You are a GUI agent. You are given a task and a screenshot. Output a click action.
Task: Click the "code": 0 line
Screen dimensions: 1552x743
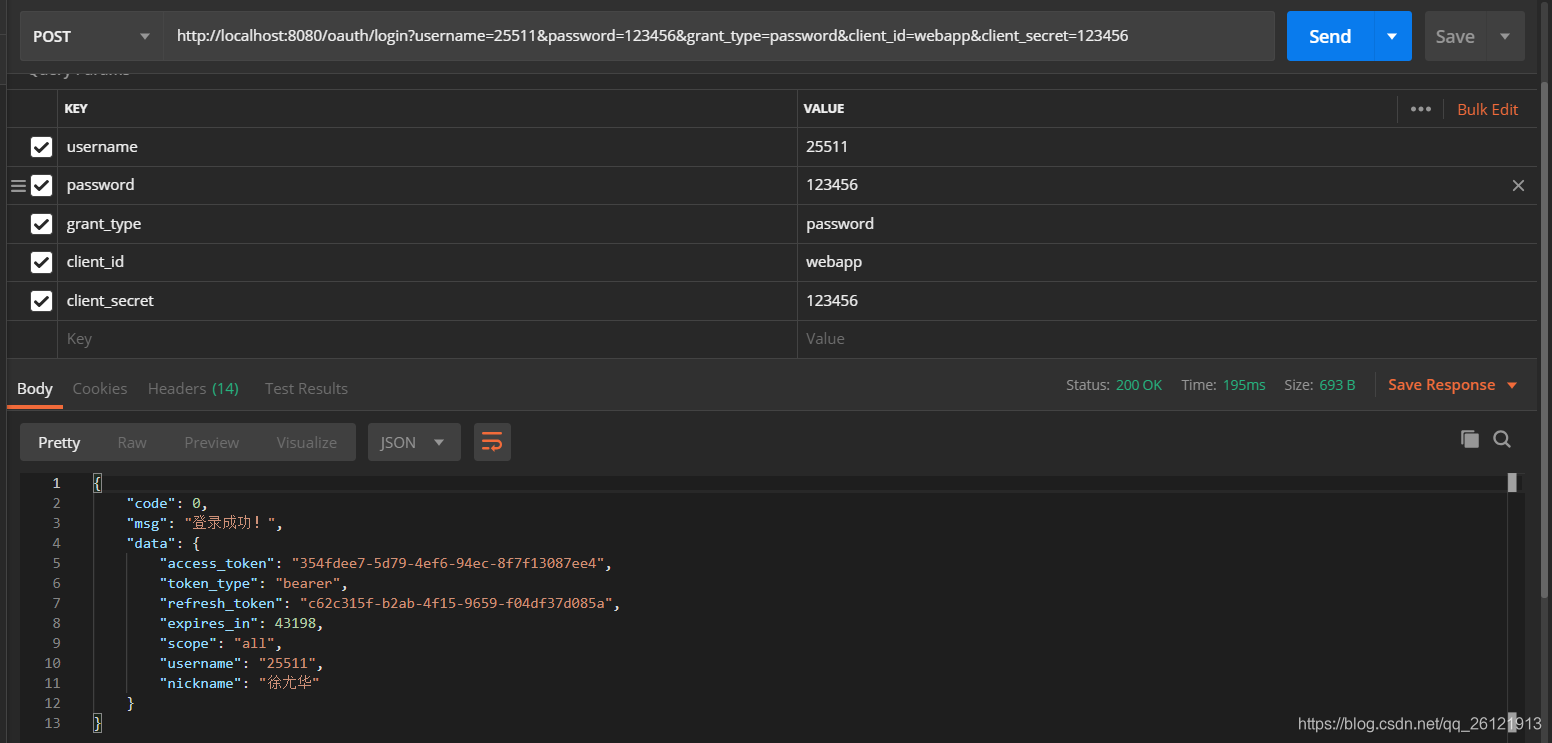[x=166, y=503]
